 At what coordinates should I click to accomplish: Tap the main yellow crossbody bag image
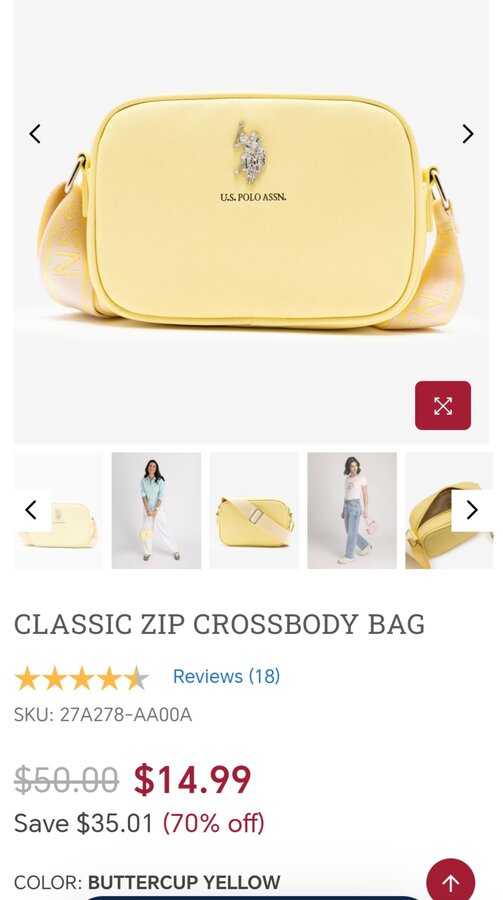[x=252, y=221]
